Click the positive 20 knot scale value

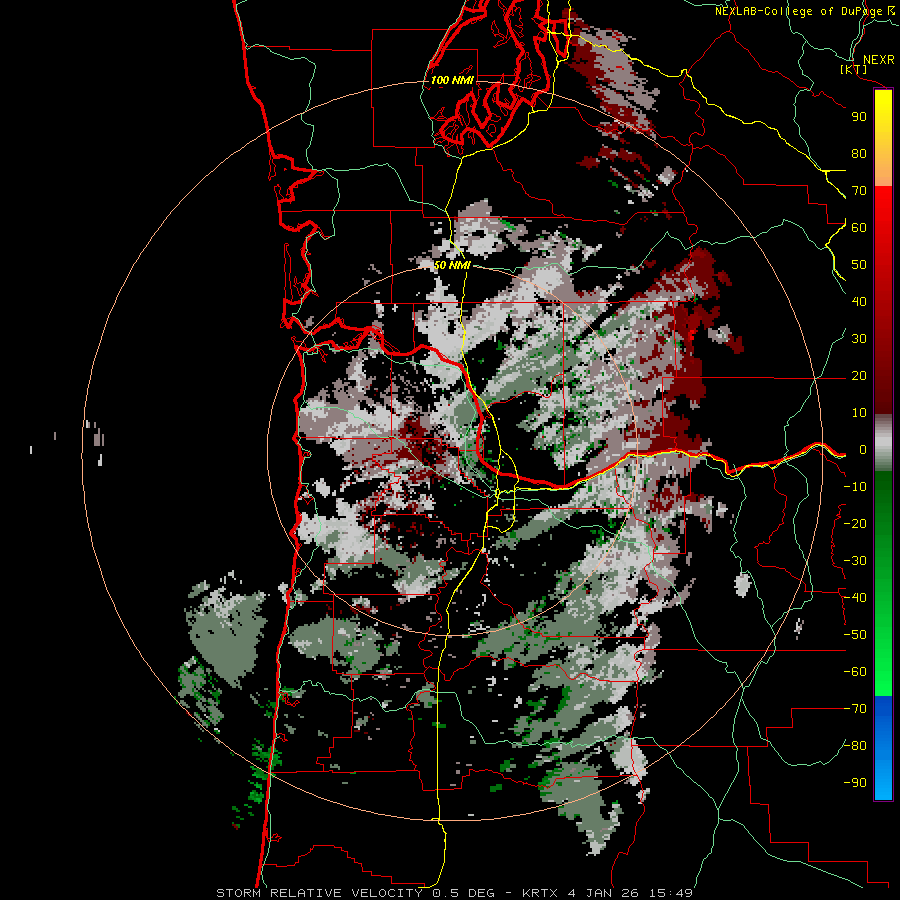(x=859, y=375)
